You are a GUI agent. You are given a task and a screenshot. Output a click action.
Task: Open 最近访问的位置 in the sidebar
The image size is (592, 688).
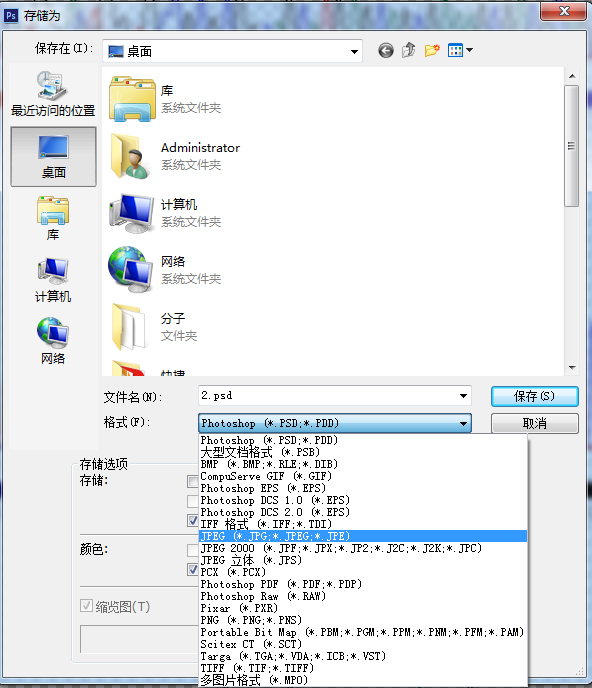53,94
